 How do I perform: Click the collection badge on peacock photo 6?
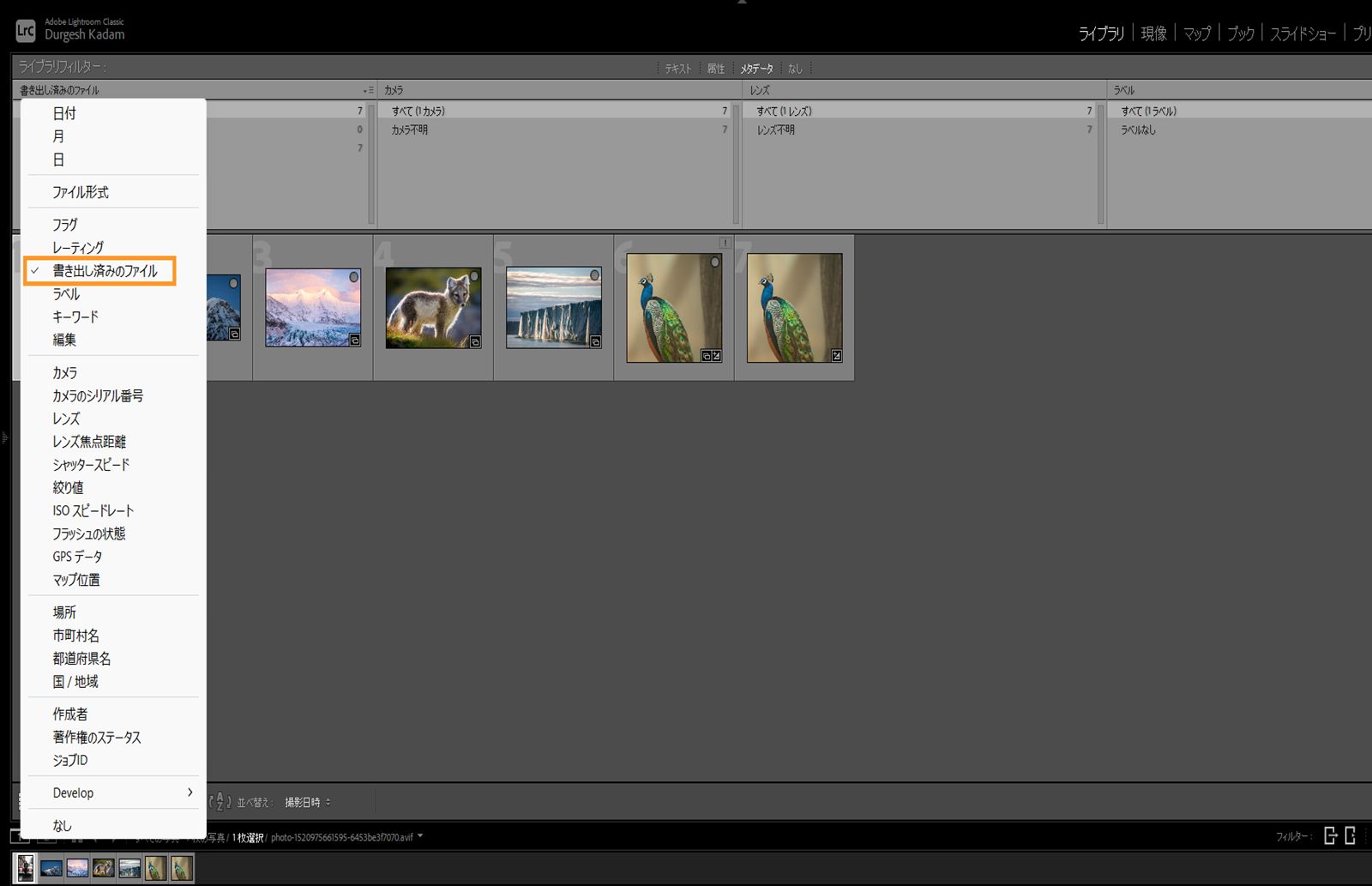(x=707, y=356)
